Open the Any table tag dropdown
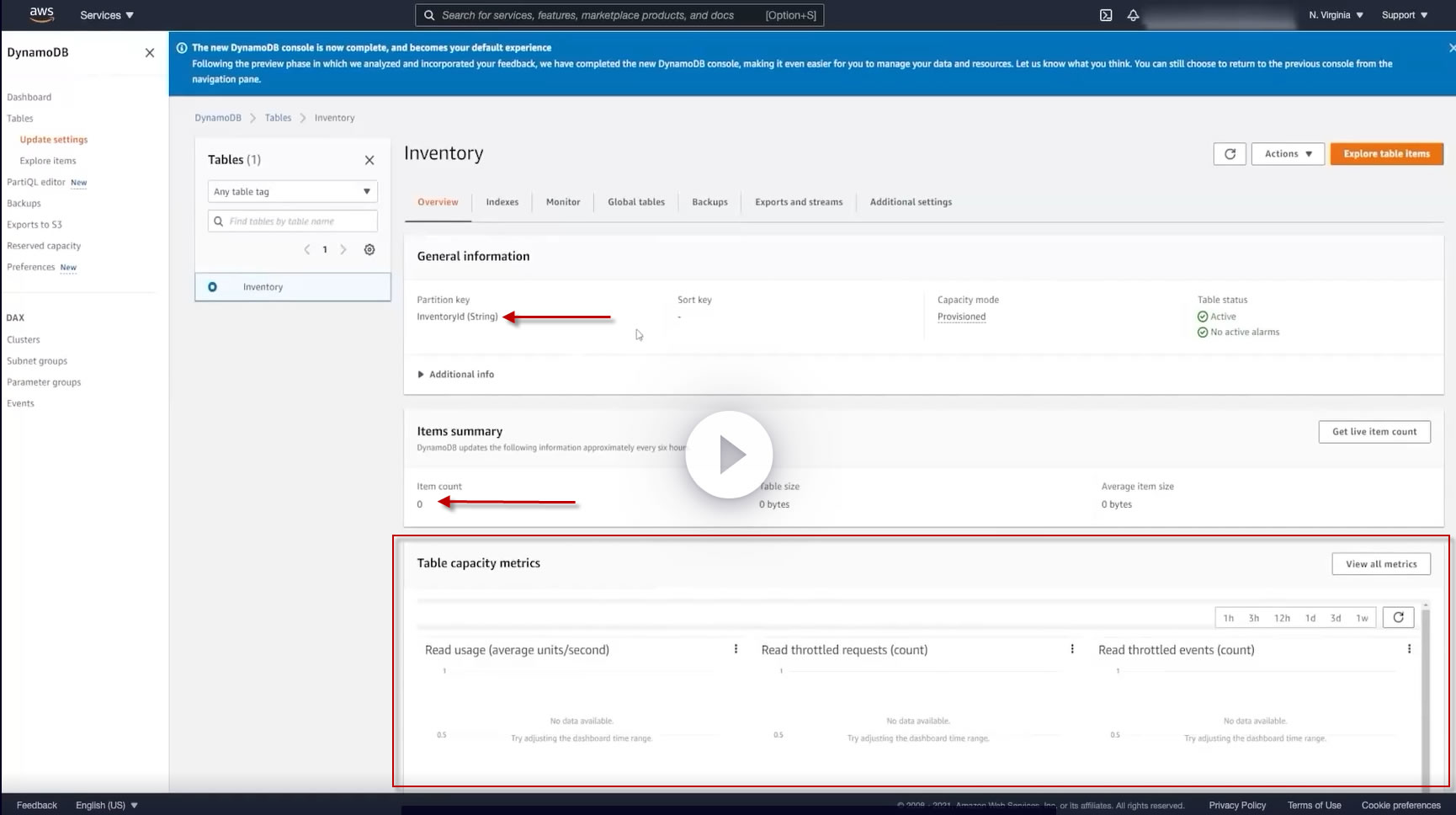This screenshot has height=815, width=1456. (292, 192)
